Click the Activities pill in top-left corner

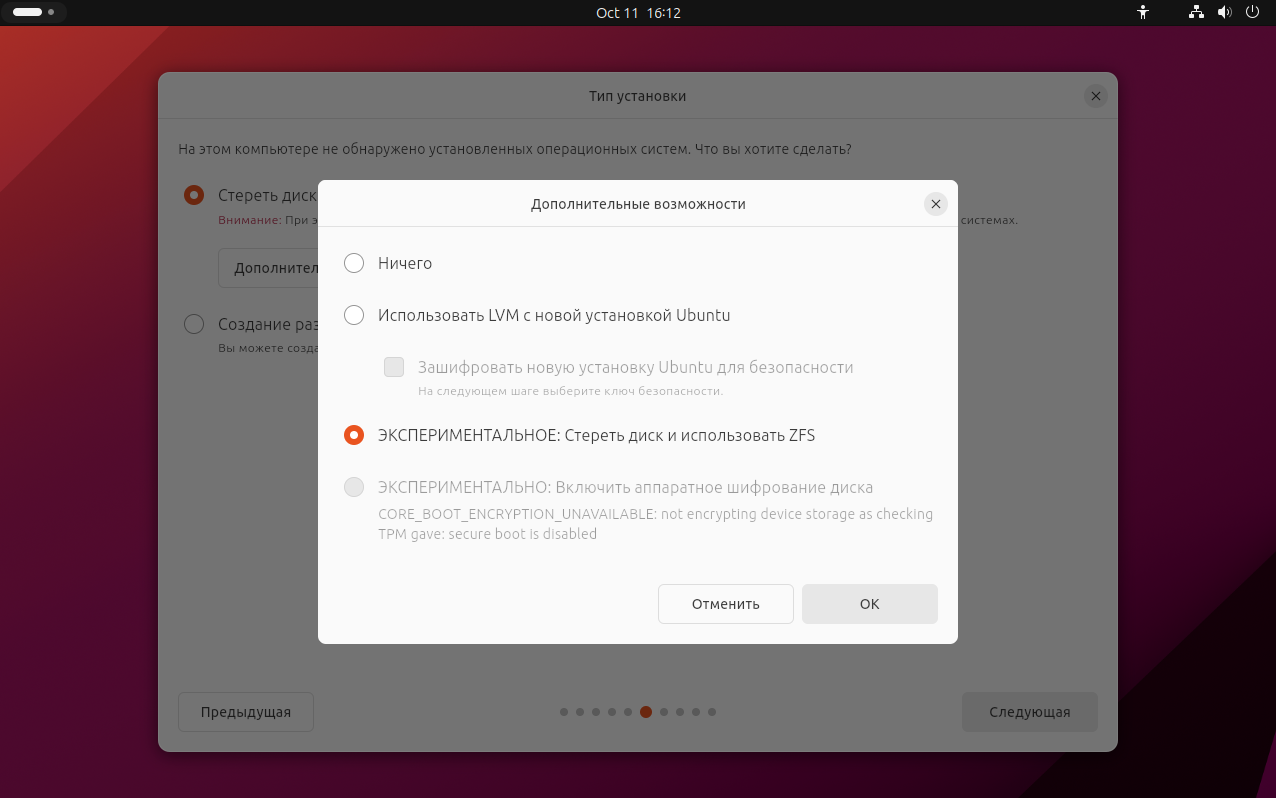(34, 13)
